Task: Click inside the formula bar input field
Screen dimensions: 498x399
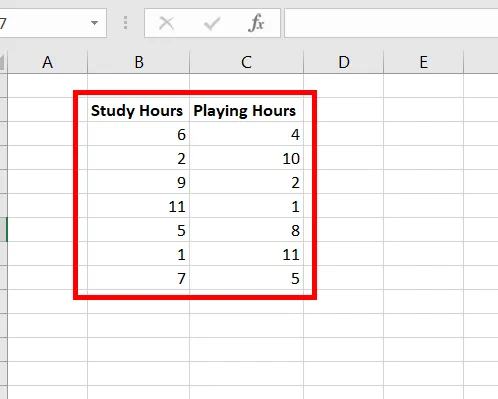Action: point(391,23)
